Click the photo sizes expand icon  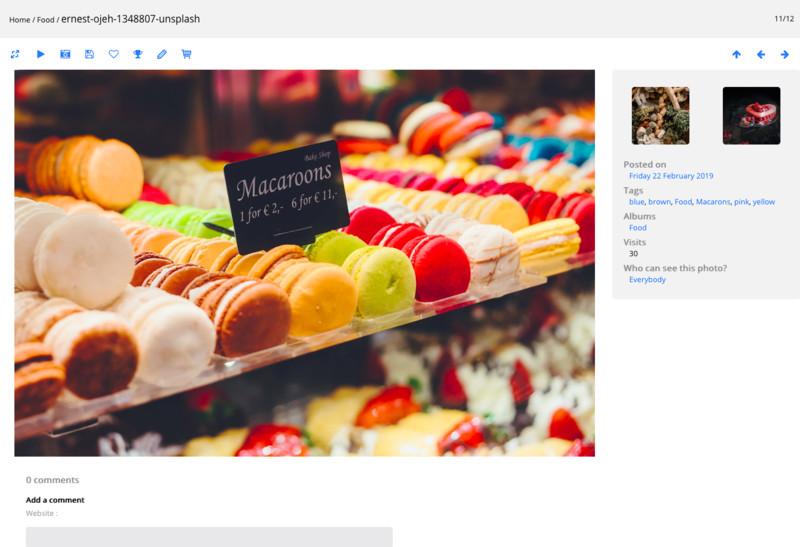point(15,54)
